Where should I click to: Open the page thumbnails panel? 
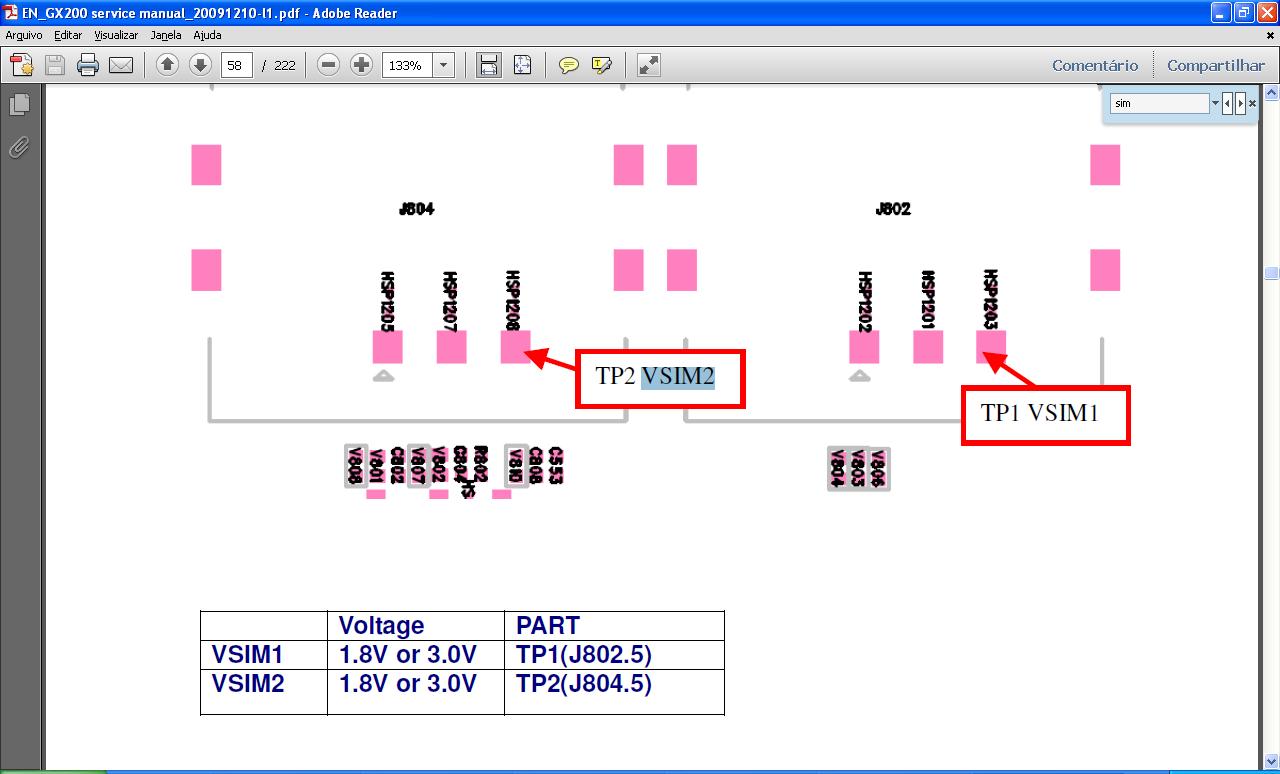(x=19, y=104)
